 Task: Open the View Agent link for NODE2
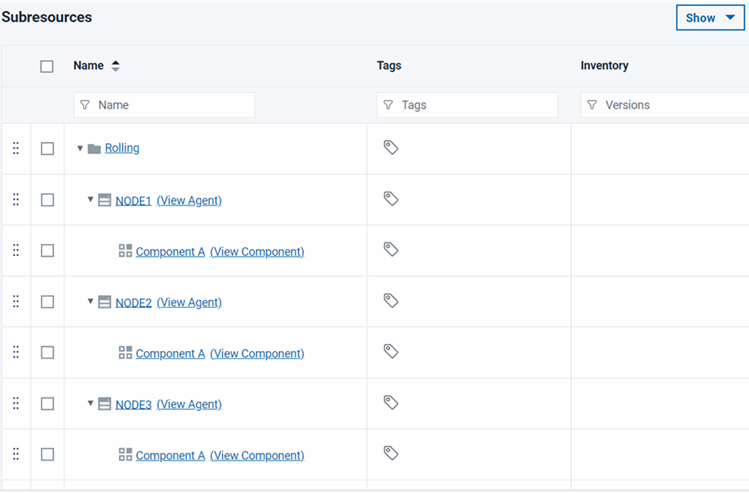[x=189, y=302]
